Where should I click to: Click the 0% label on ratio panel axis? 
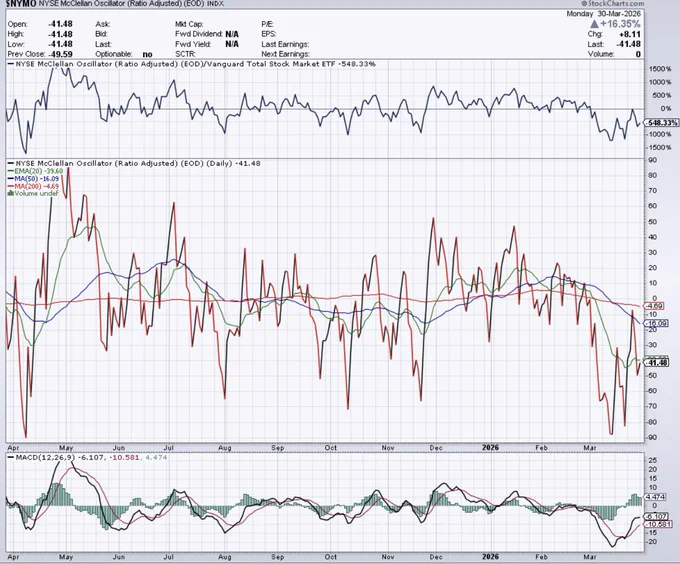coord(666,108)
